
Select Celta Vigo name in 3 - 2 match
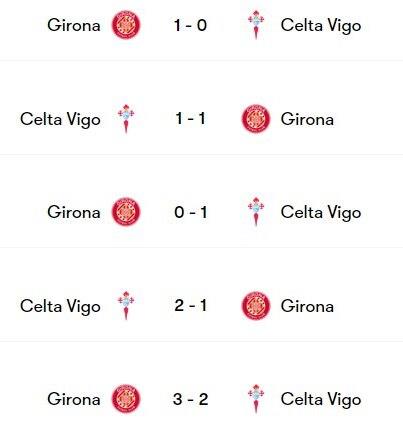321,400
